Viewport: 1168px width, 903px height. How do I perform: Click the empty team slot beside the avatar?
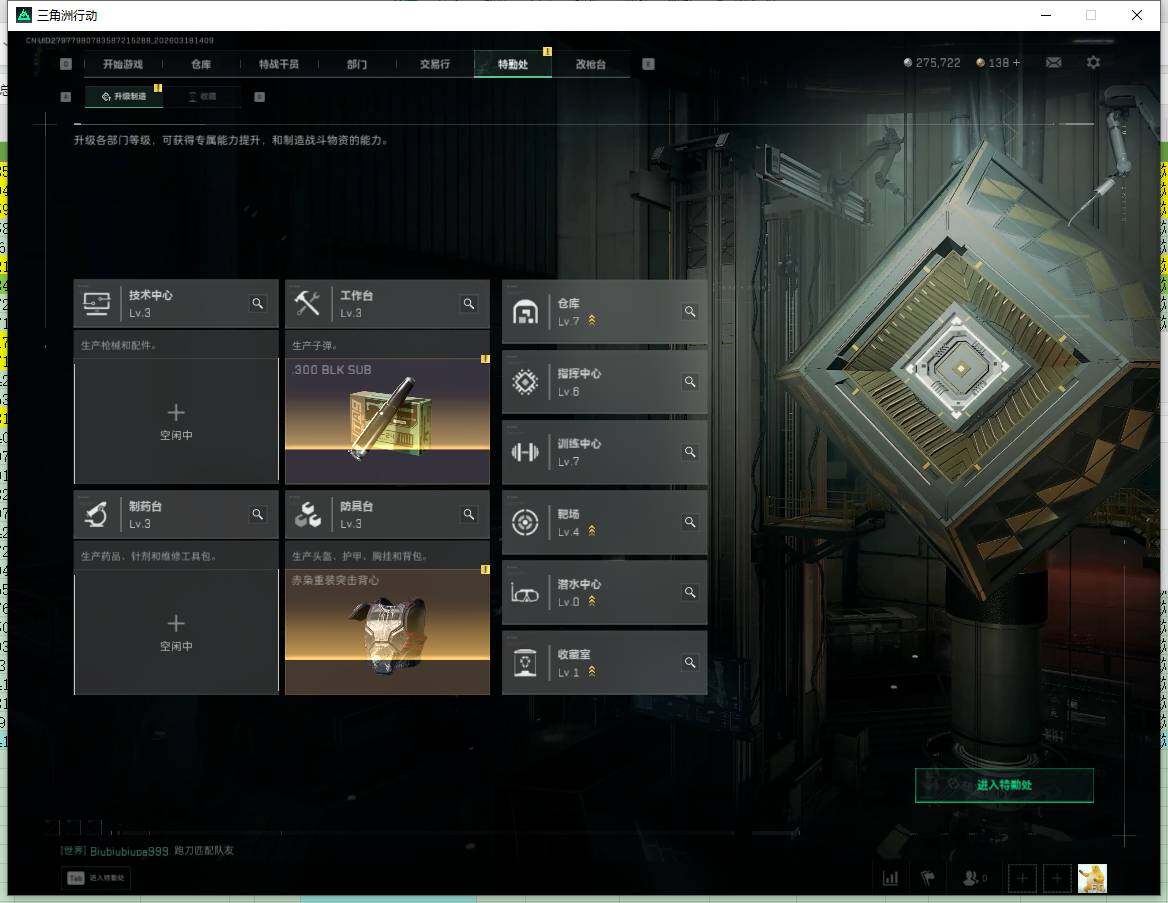(1056, 878)
